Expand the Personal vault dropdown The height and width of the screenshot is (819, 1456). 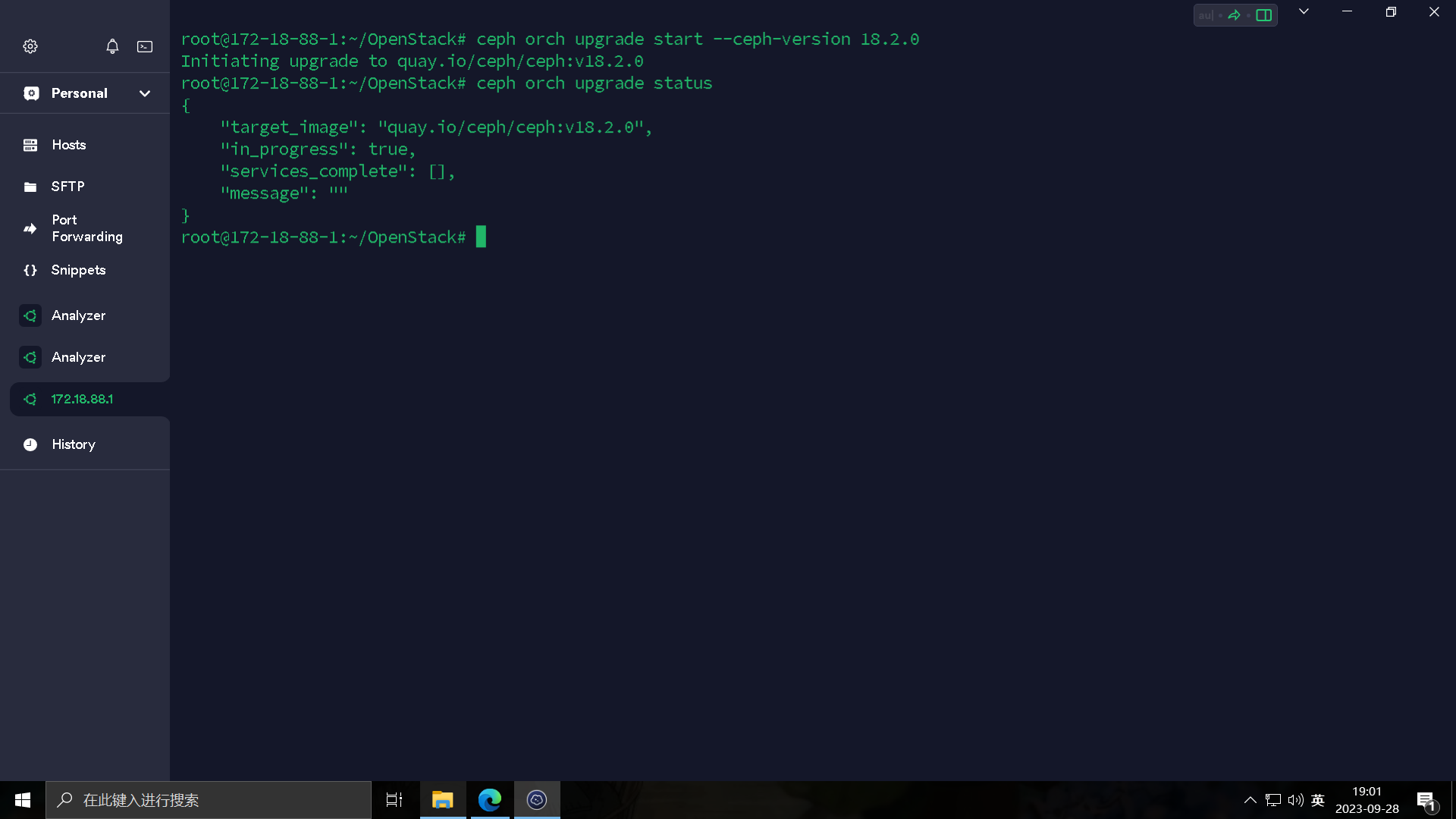145,93
